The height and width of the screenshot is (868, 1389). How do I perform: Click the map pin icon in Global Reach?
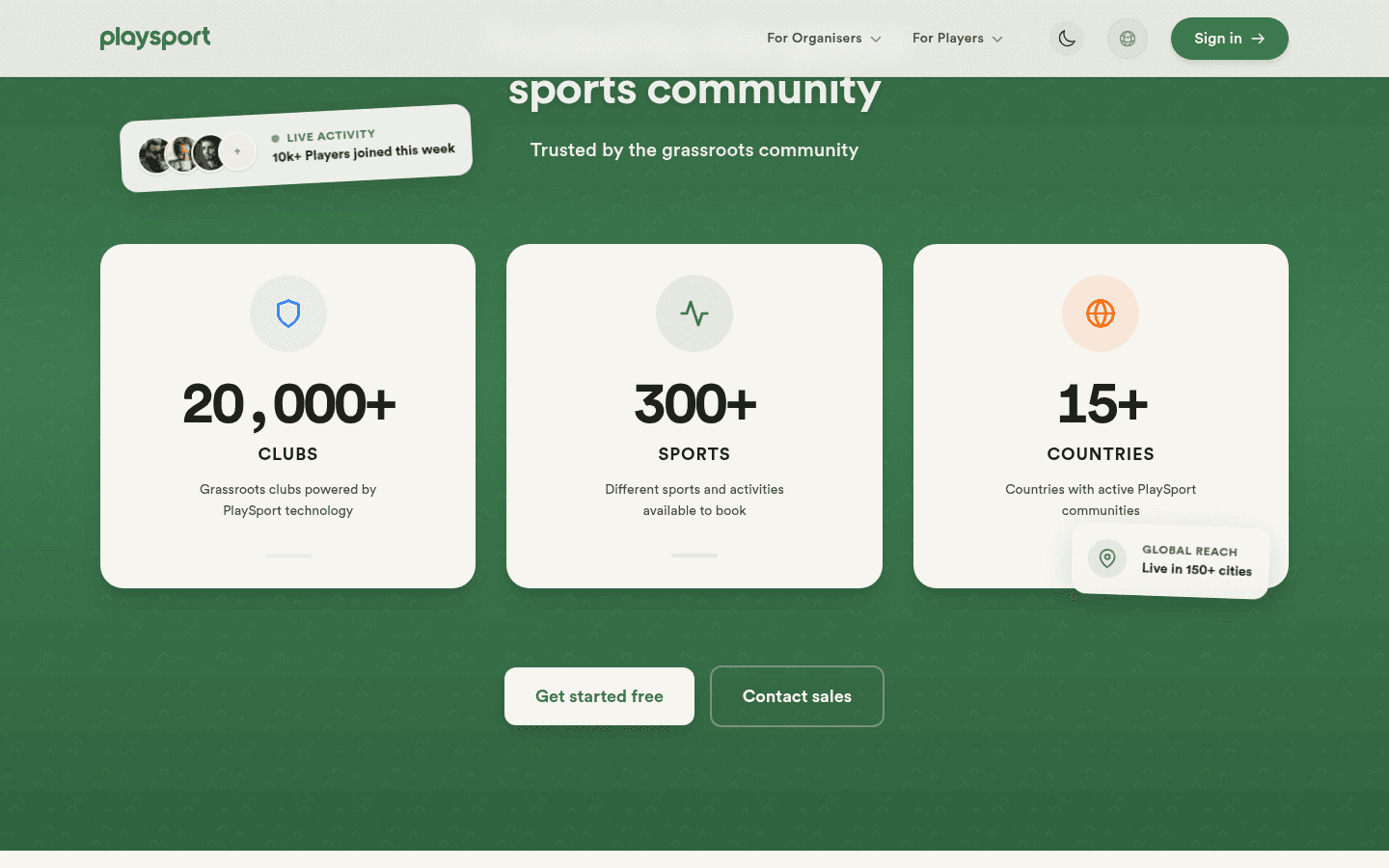1107,558
